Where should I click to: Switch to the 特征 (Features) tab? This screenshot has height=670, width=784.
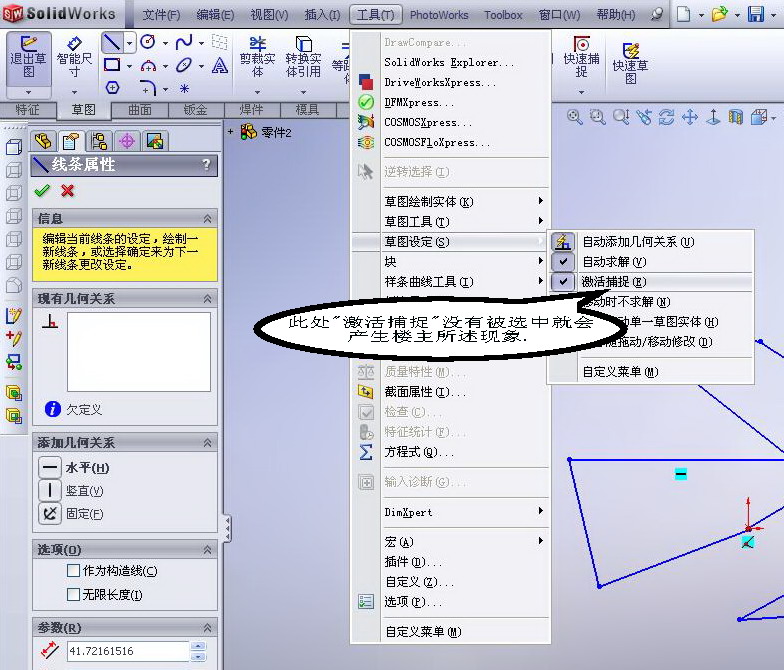[x=28, y=110]
